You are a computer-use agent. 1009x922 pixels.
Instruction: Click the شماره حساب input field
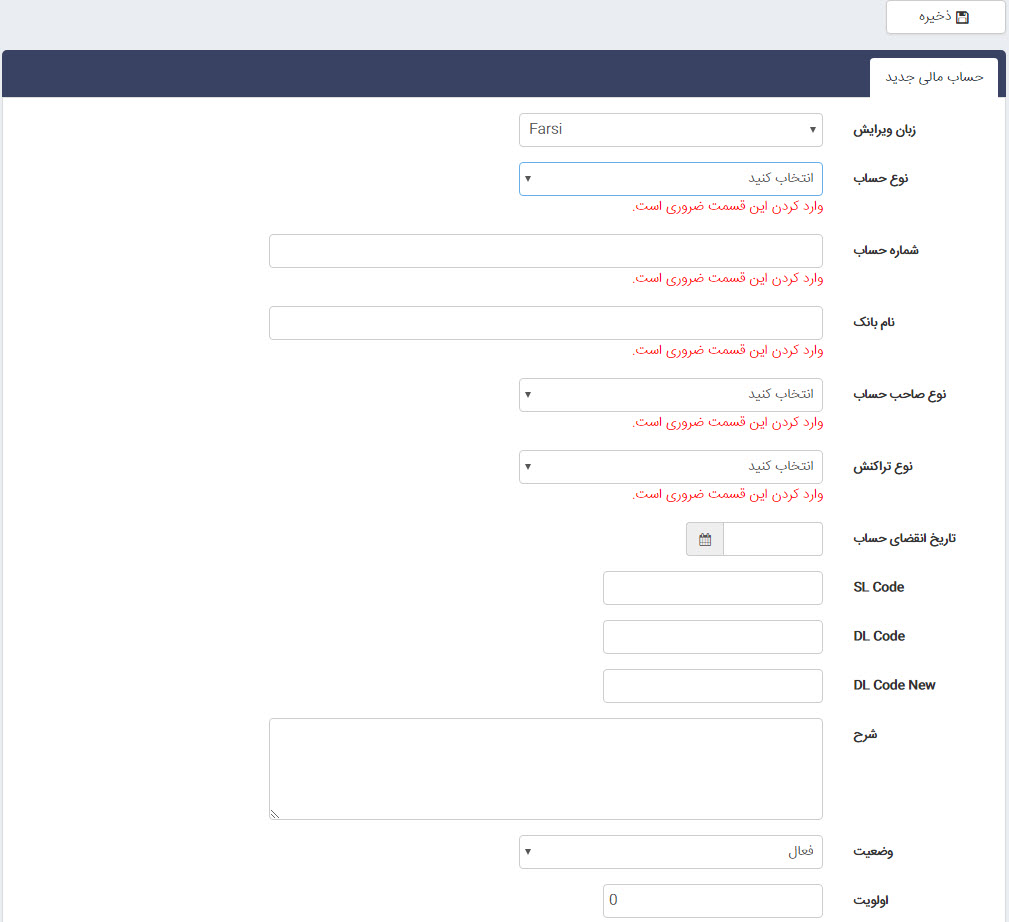pos(545,251)
